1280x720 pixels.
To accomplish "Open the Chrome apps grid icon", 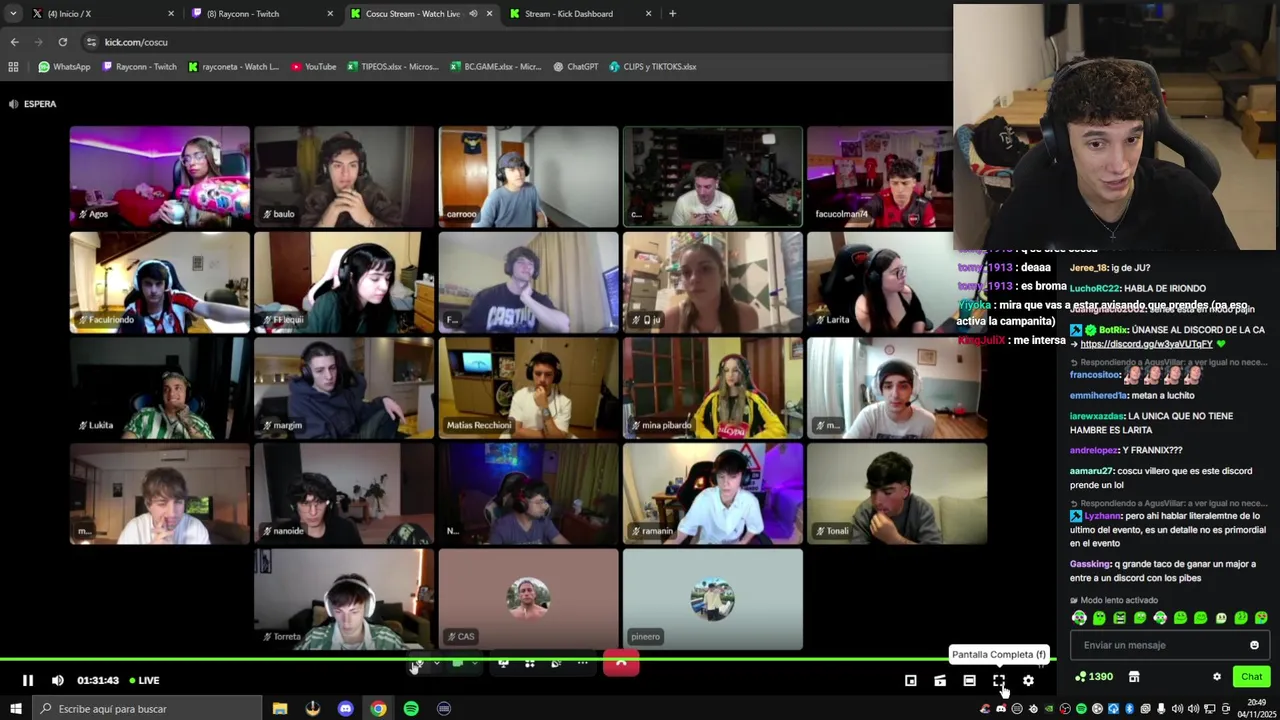I will tap(13, 67).
